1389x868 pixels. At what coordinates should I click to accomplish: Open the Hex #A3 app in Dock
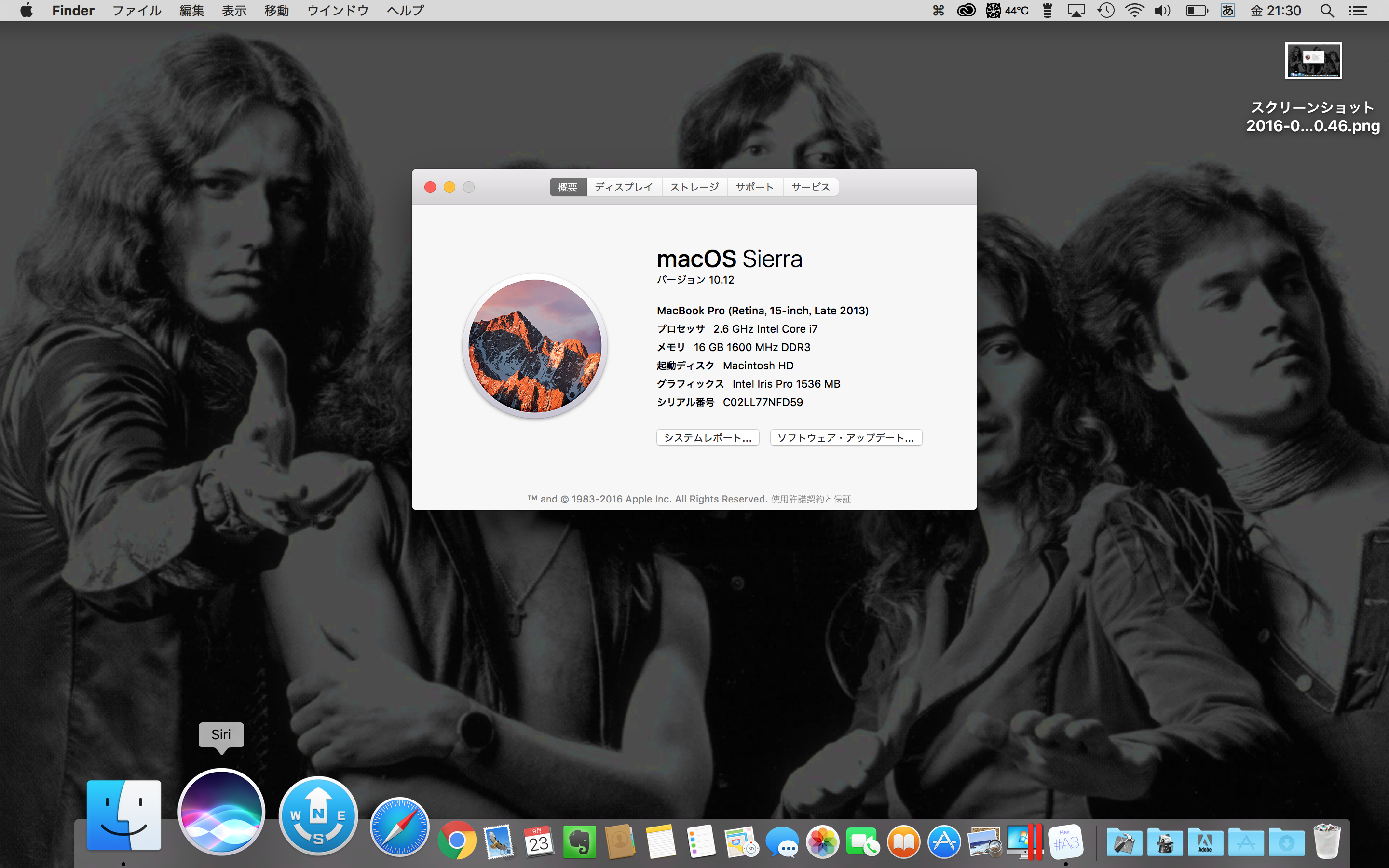(x=1066, y=841)
